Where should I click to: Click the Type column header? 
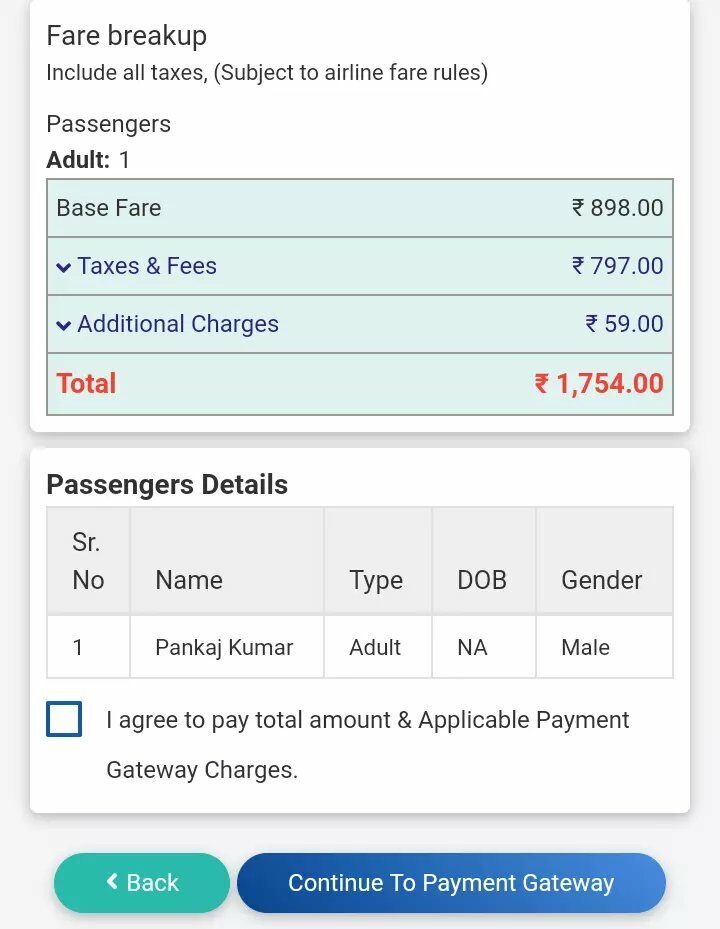coord(376,580)
